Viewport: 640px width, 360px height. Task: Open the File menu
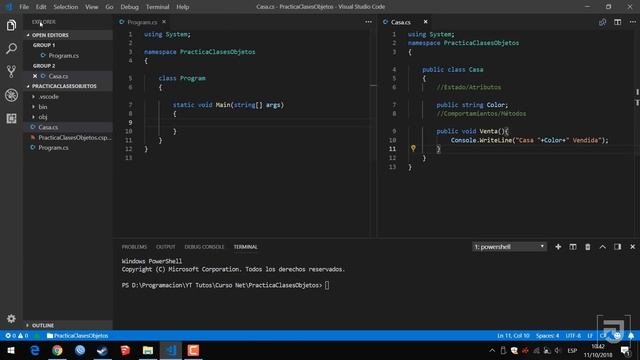coord(24,7)
